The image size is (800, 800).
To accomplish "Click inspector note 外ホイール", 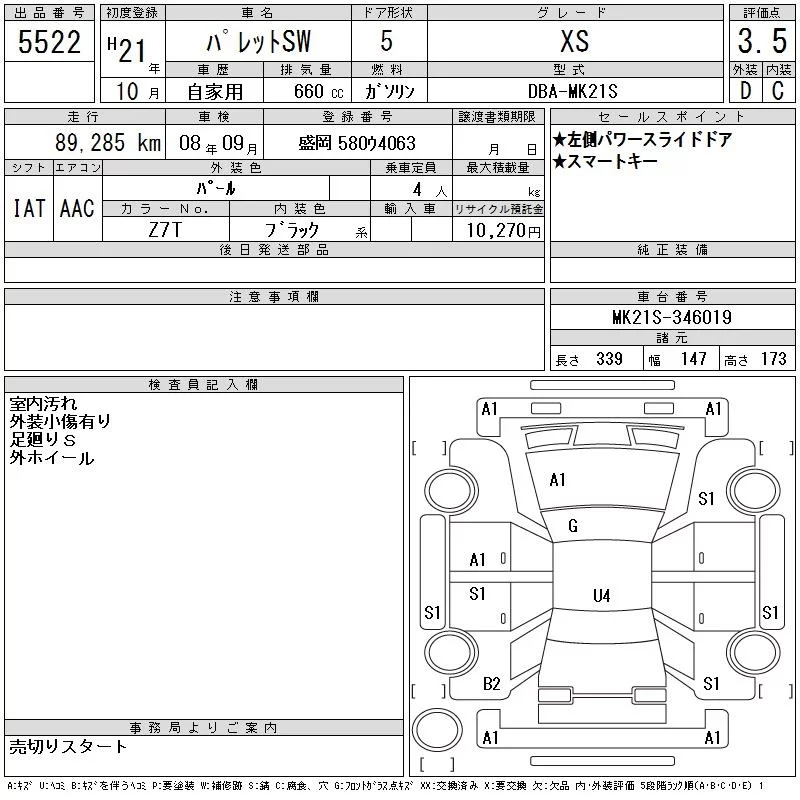I will click(52, 458).
